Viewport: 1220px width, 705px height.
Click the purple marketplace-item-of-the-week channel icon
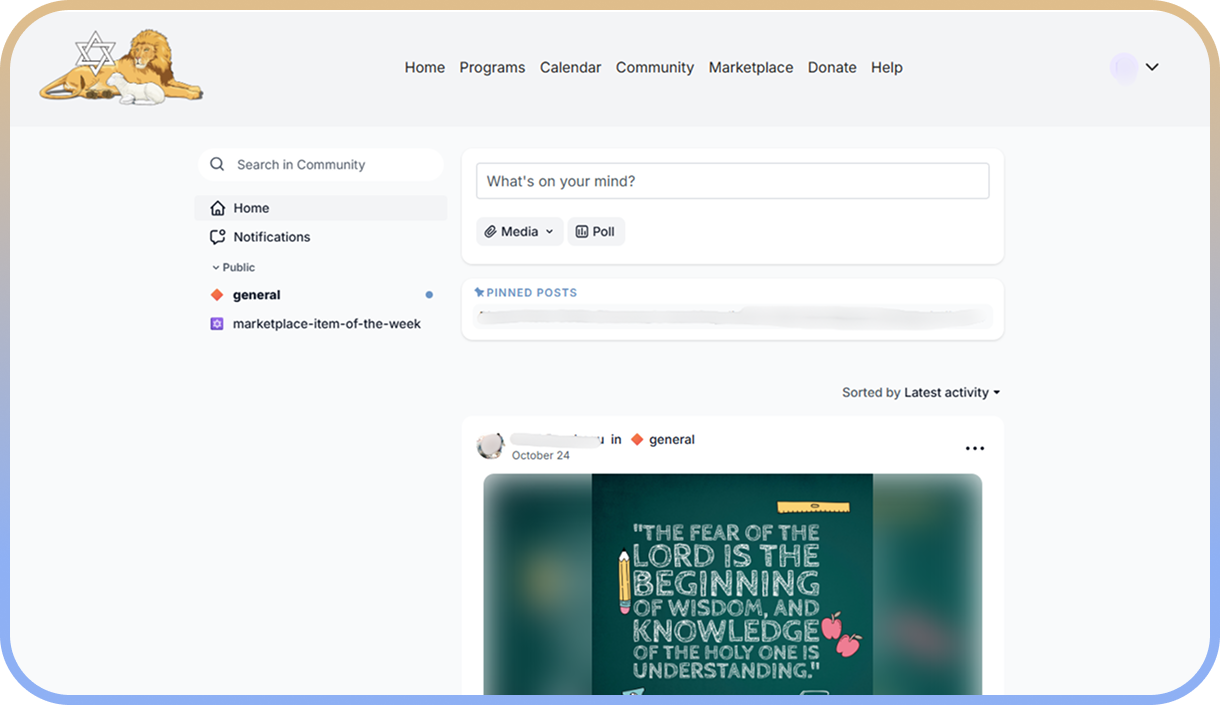[x=216, y=323]
